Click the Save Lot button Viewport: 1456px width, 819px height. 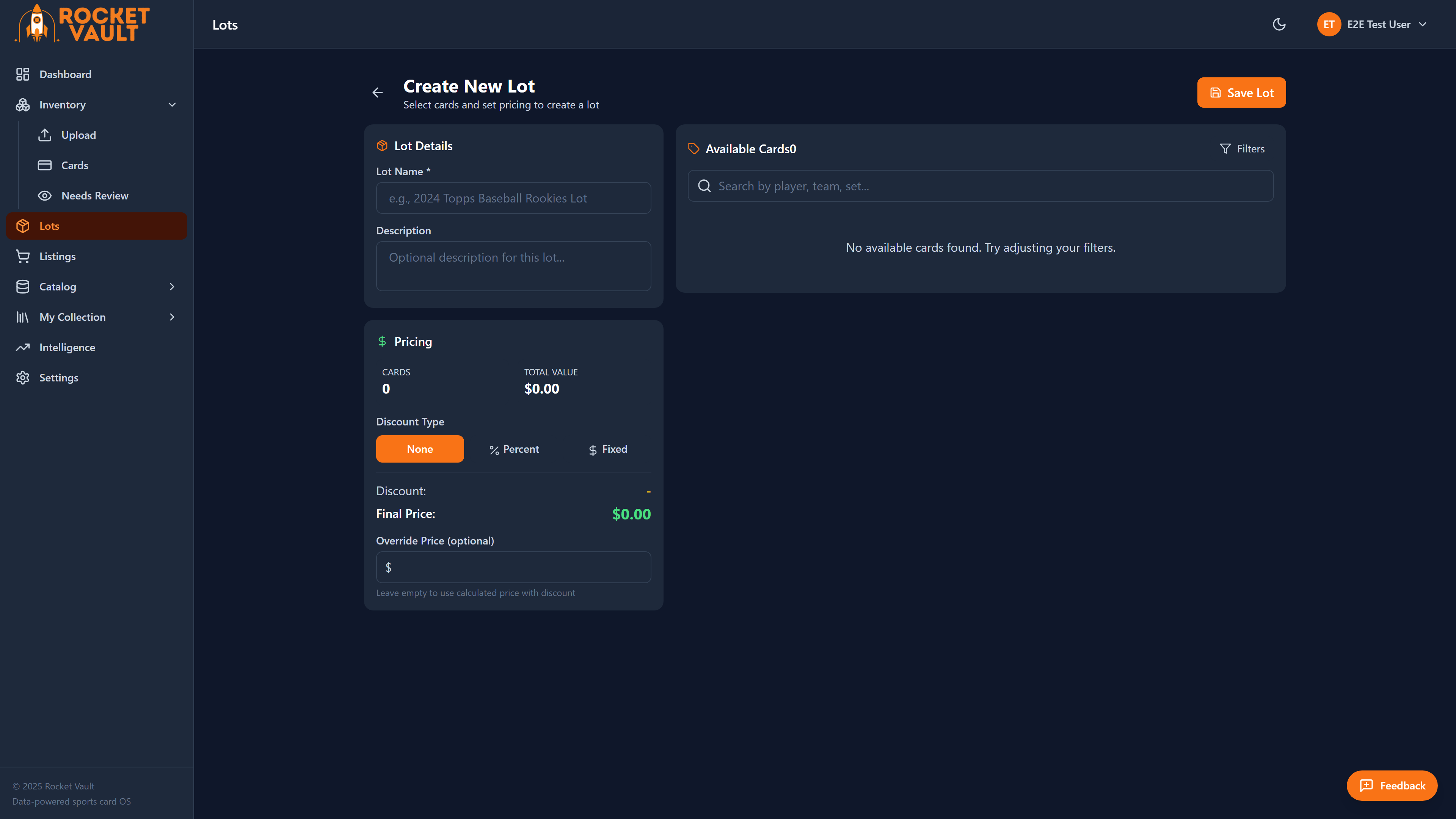tap(1241, 92)
